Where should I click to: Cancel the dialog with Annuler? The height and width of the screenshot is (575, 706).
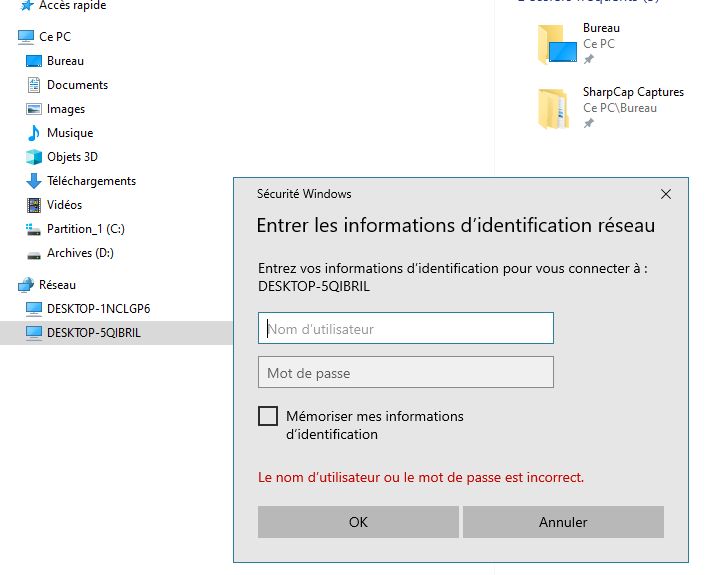tap(563, 522)
